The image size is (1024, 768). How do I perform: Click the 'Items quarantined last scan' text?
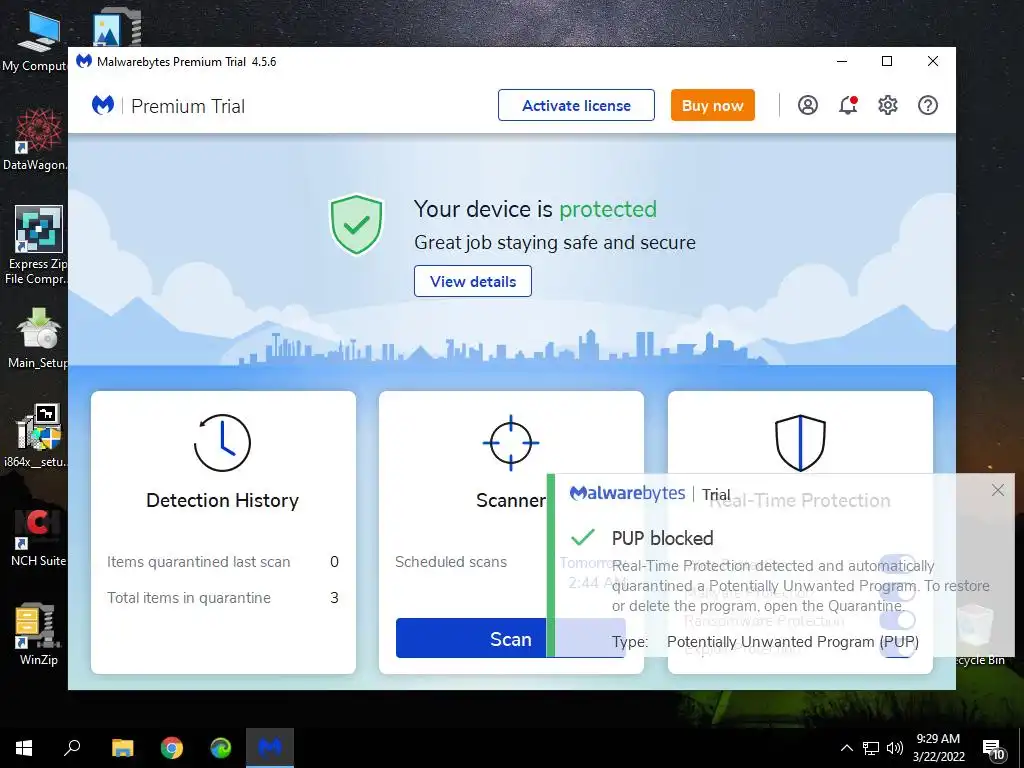199,562
